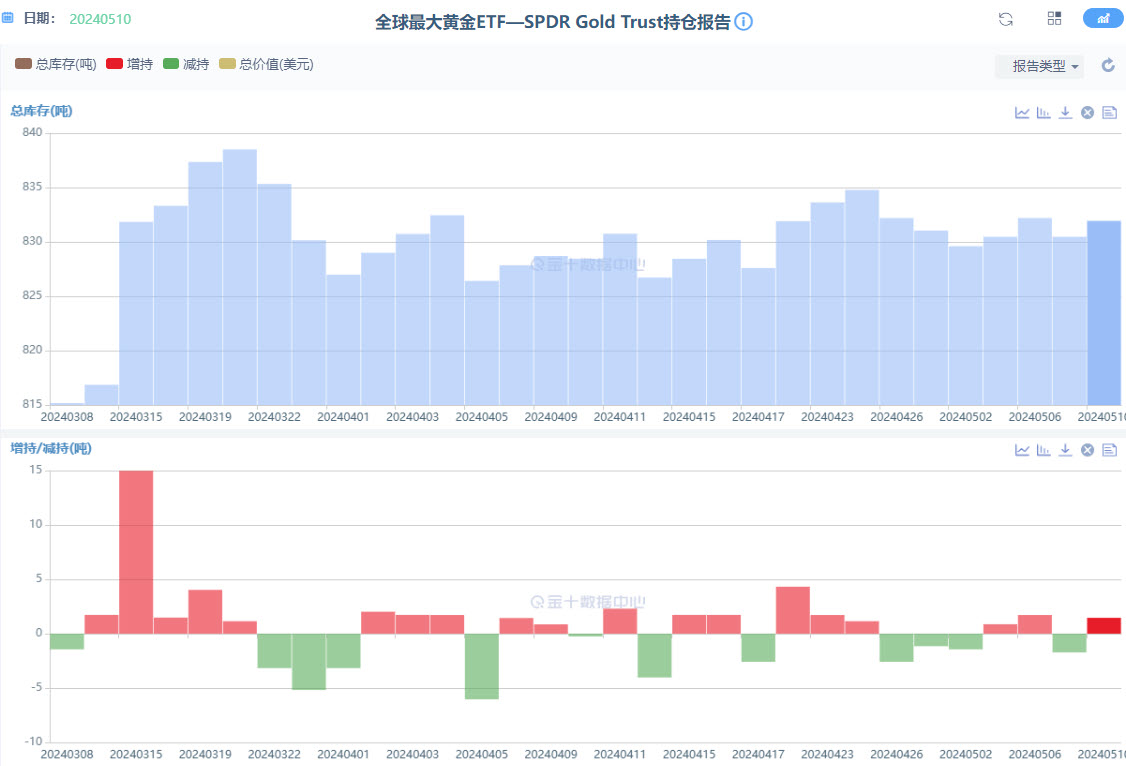The height and width of the screenshot is (766, 1126).
Task: Click the tallest 总库存 bar near 838 tons
Action: (240, 277)
